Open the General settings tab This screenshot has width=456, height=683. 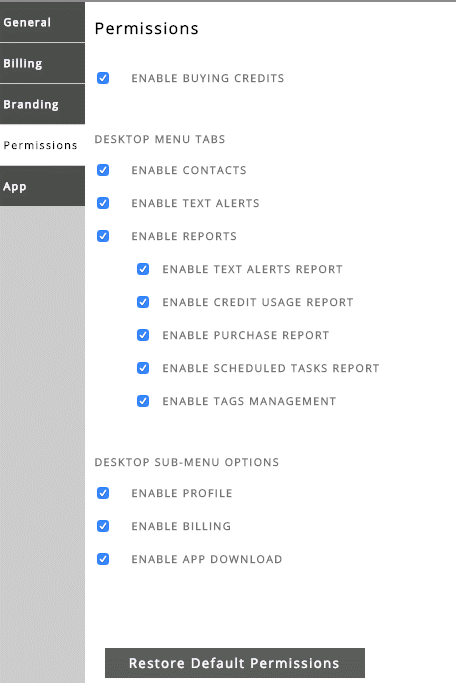tap(42, 22)
